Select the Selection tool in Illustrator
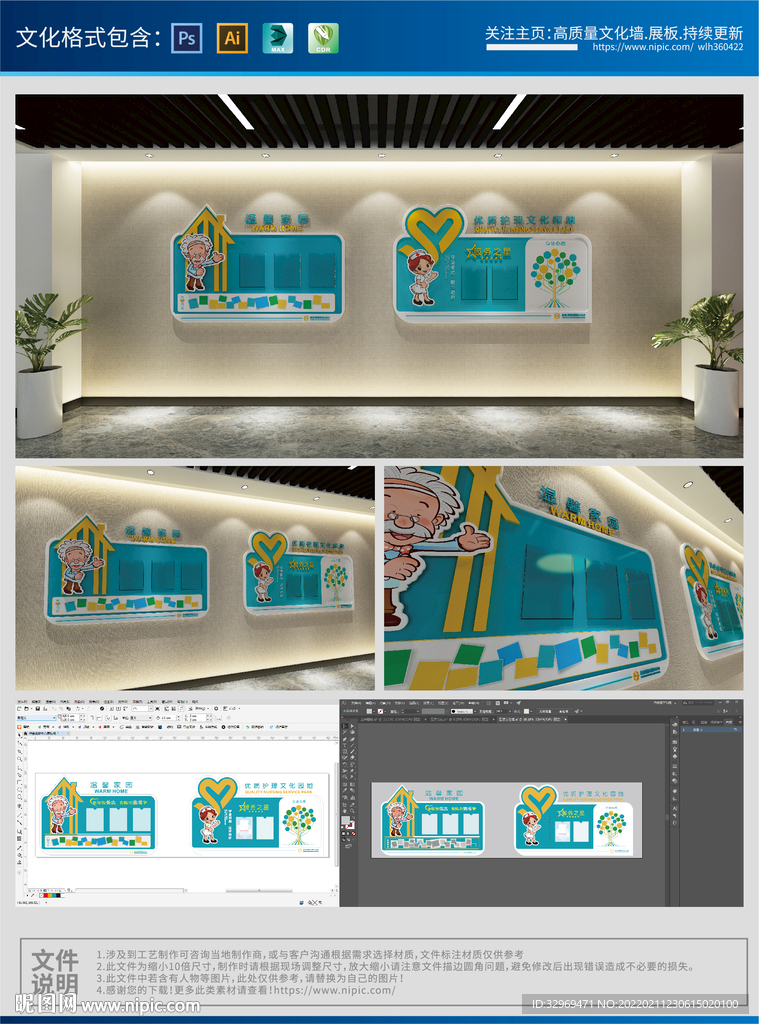The width and height of the screenshot is (759, 1024). 345,726
